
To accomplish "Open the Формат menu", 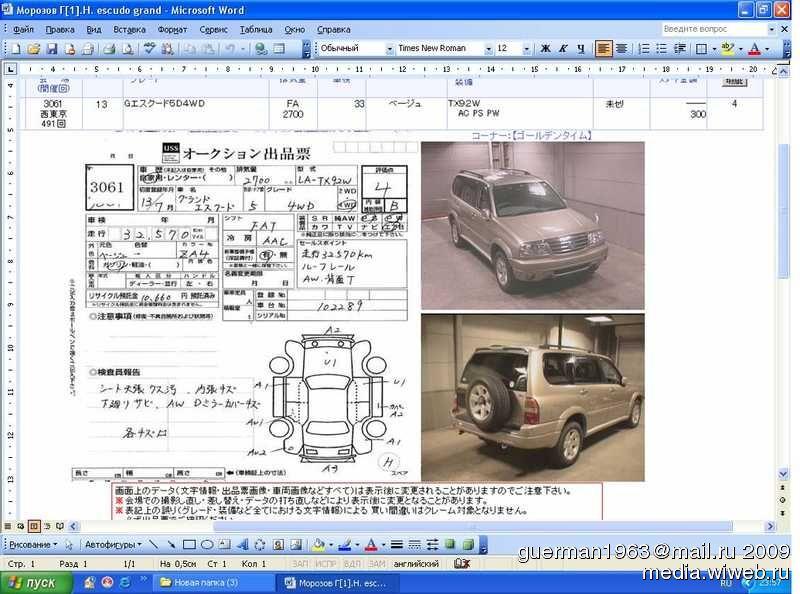I will click(x=172, y=30).
